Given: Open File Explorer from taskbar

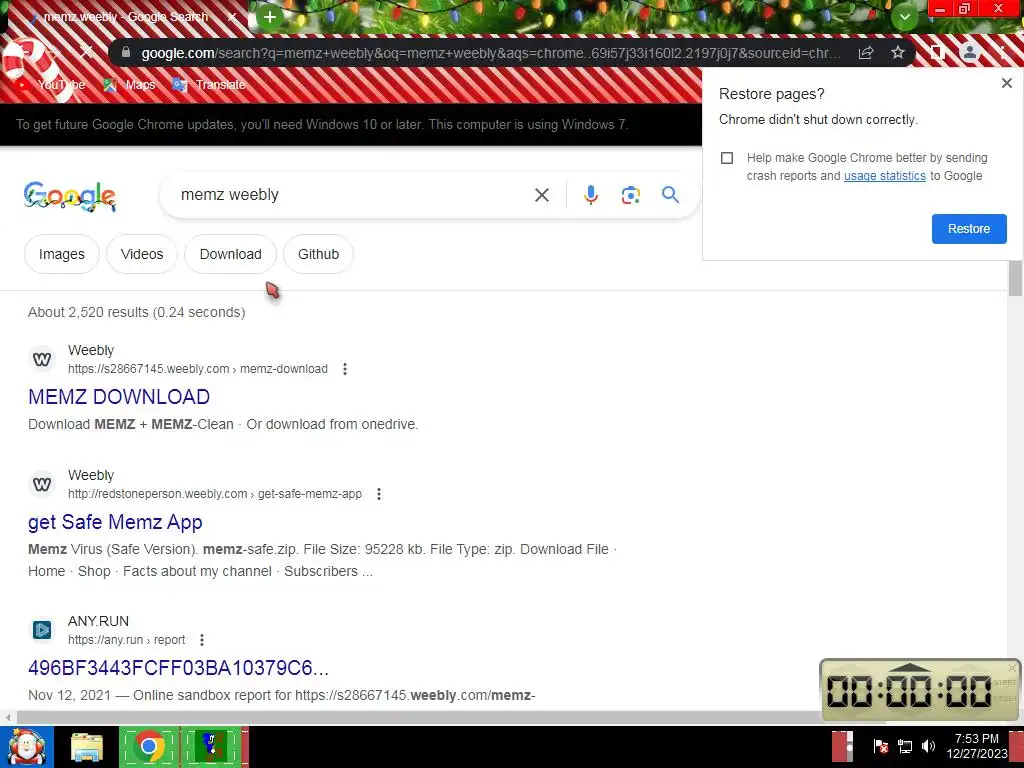Looking at the screenshot, I should 87,746.
